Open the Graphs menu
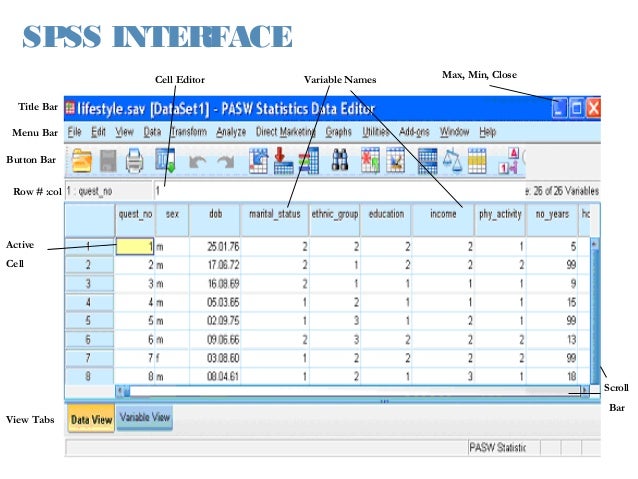 339,132
